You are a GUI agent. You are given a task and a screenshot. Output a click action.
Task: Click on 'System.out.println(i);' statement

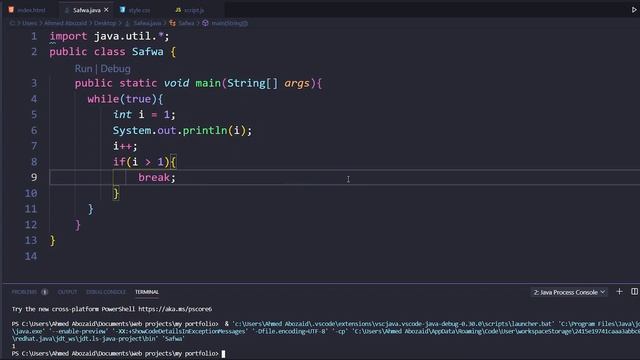click(x=182, y=131)
